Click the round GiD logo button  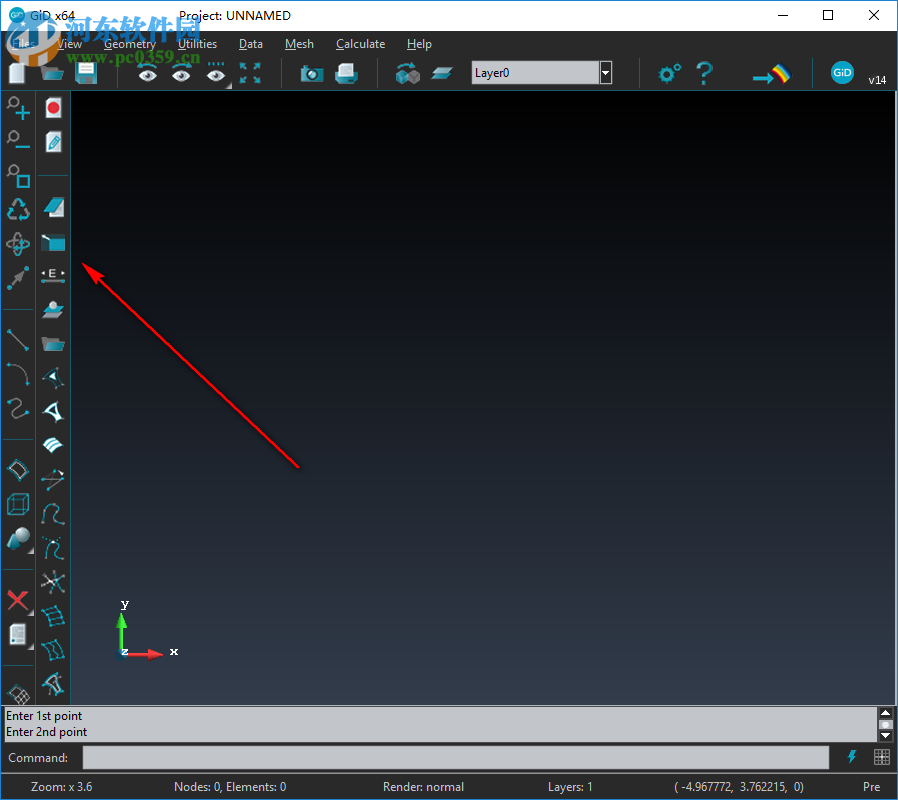point(842,73)
